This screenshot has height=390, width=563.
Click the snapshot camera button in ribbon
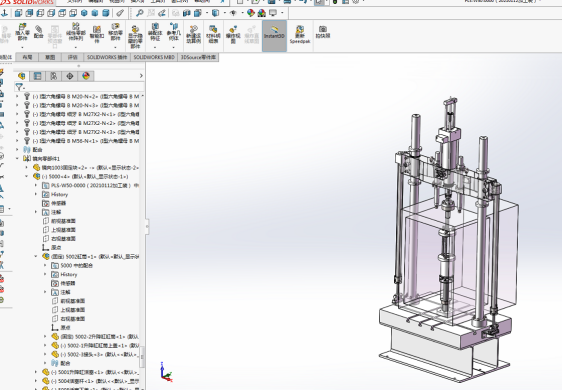point(323,31)
